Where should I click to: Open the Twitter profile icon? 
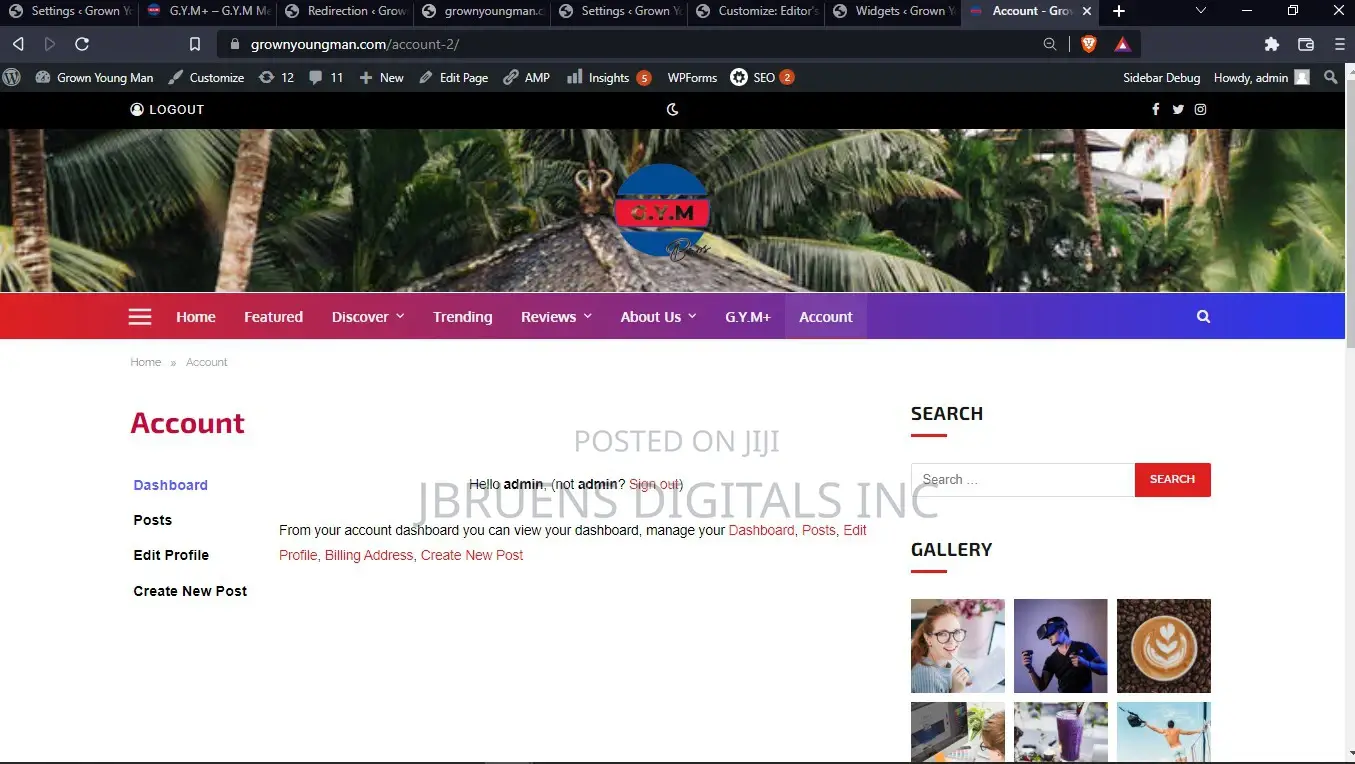1178,109
